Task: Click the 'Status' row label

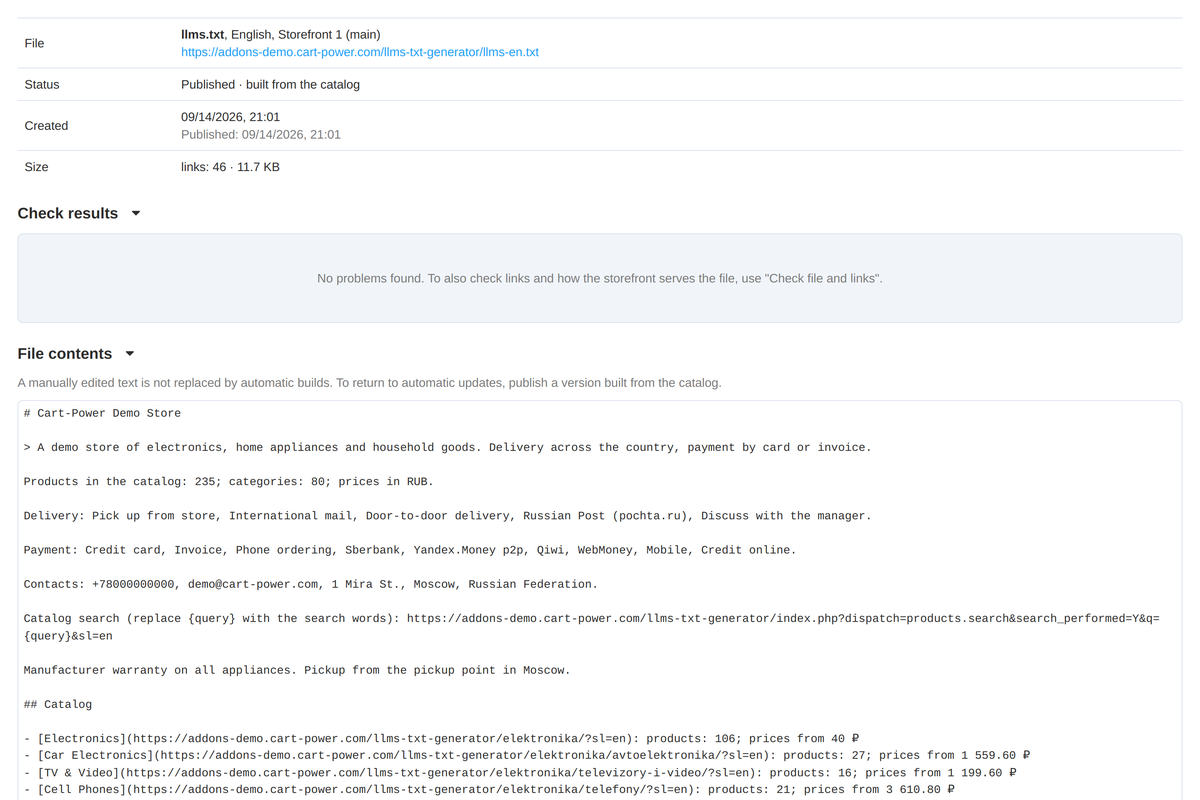Action: pos(42,85)
